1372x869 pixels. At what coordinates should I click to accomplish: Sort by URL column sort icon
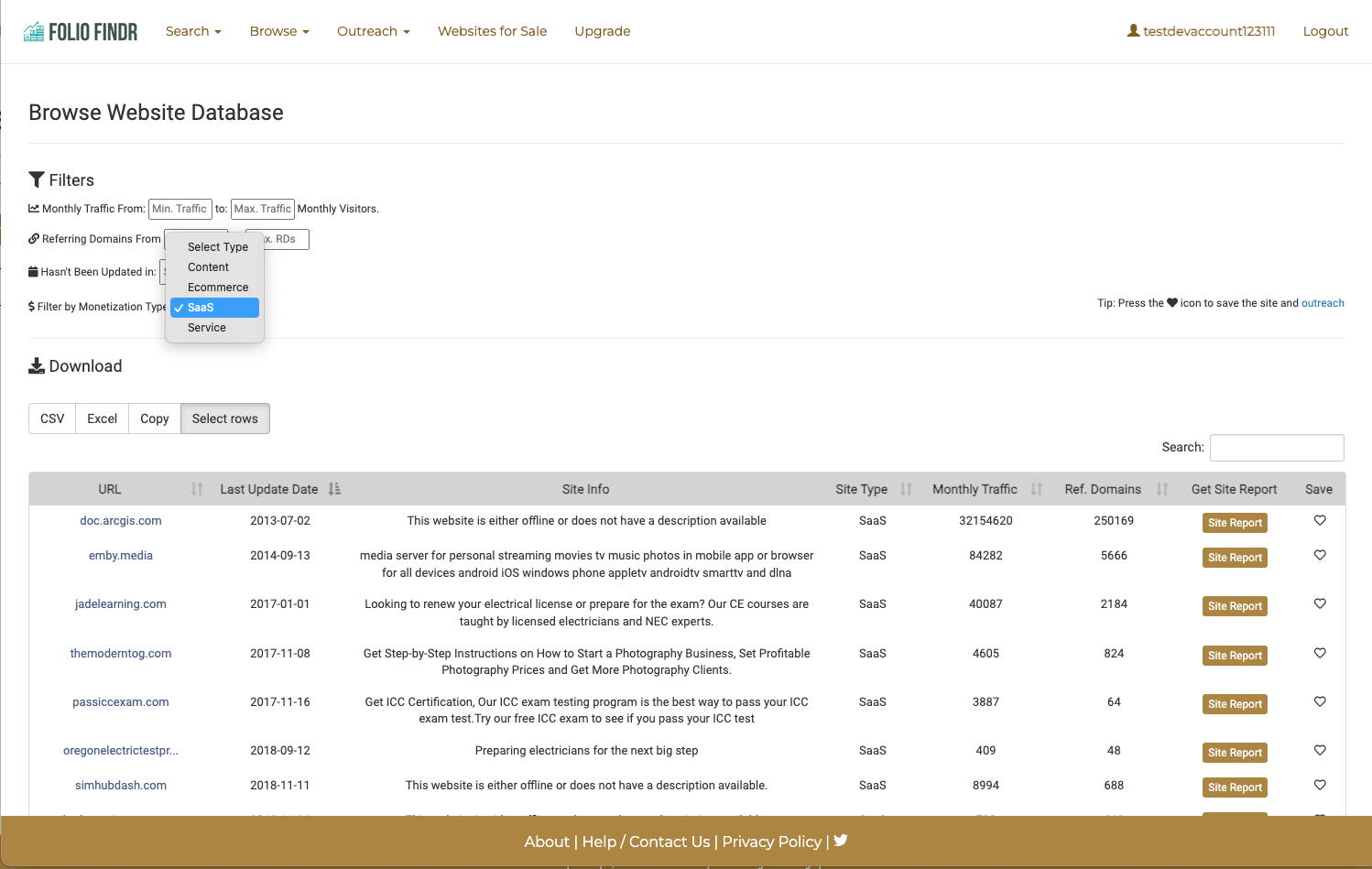[197, 489]
